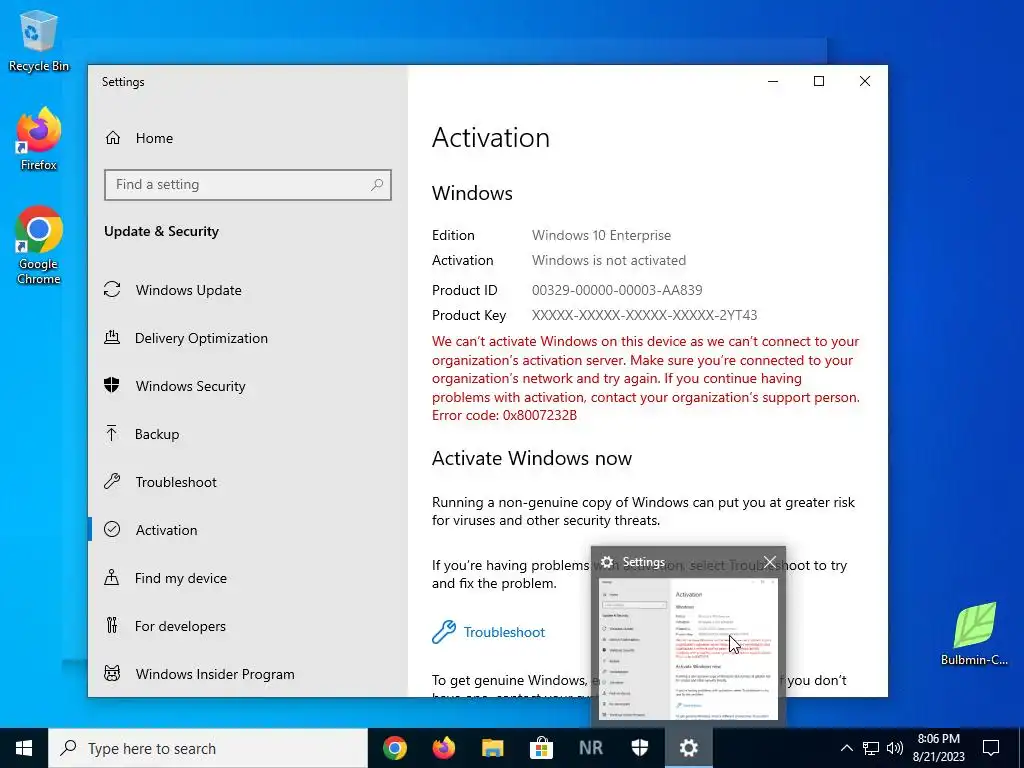This screenshot has width=1024, height=768.
Task: Close the Settings taskbar preview
Action: pos(770,562)
